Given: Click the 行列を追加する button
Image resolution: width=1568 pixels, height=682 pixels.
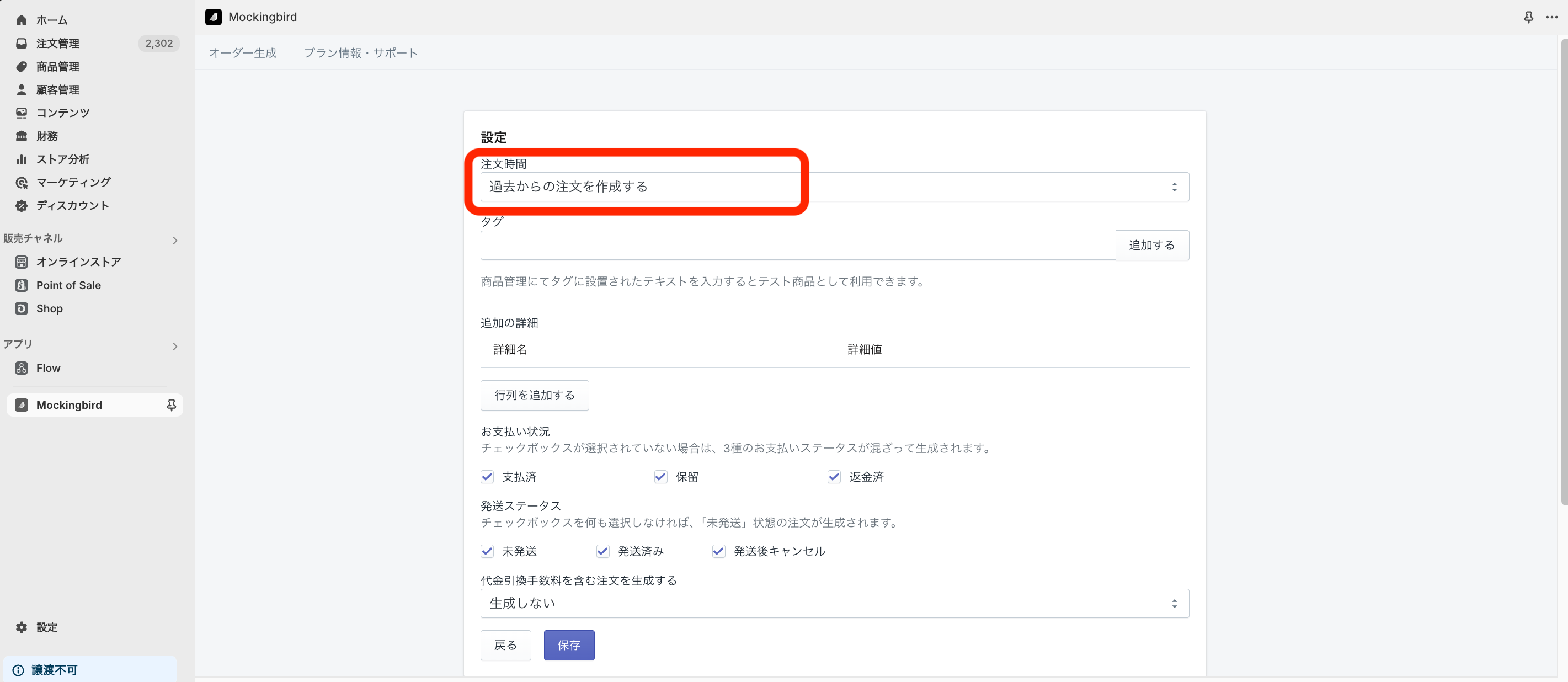Looking at the screenshot, I should 535,395.
